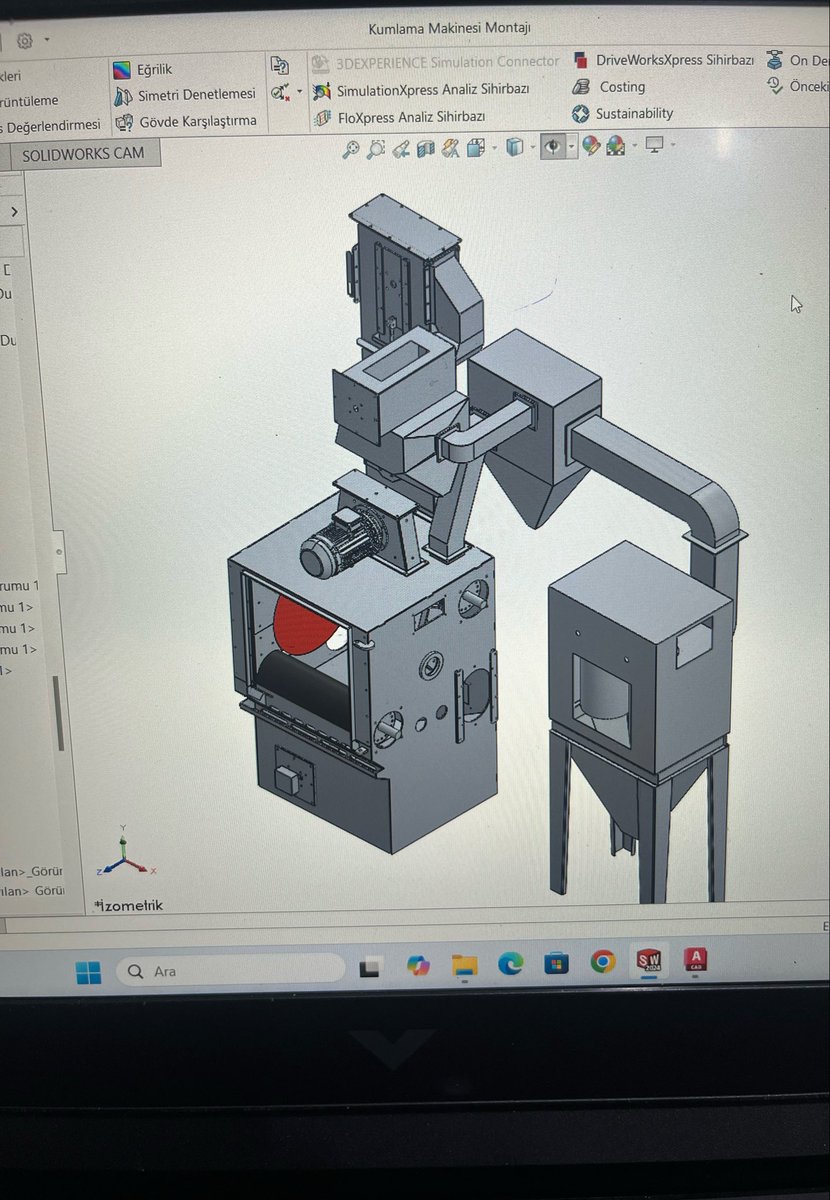Expand the Hide/Show Items dropdown arrow
This screenshot has width=830, height=1200.
coord(571,147)
